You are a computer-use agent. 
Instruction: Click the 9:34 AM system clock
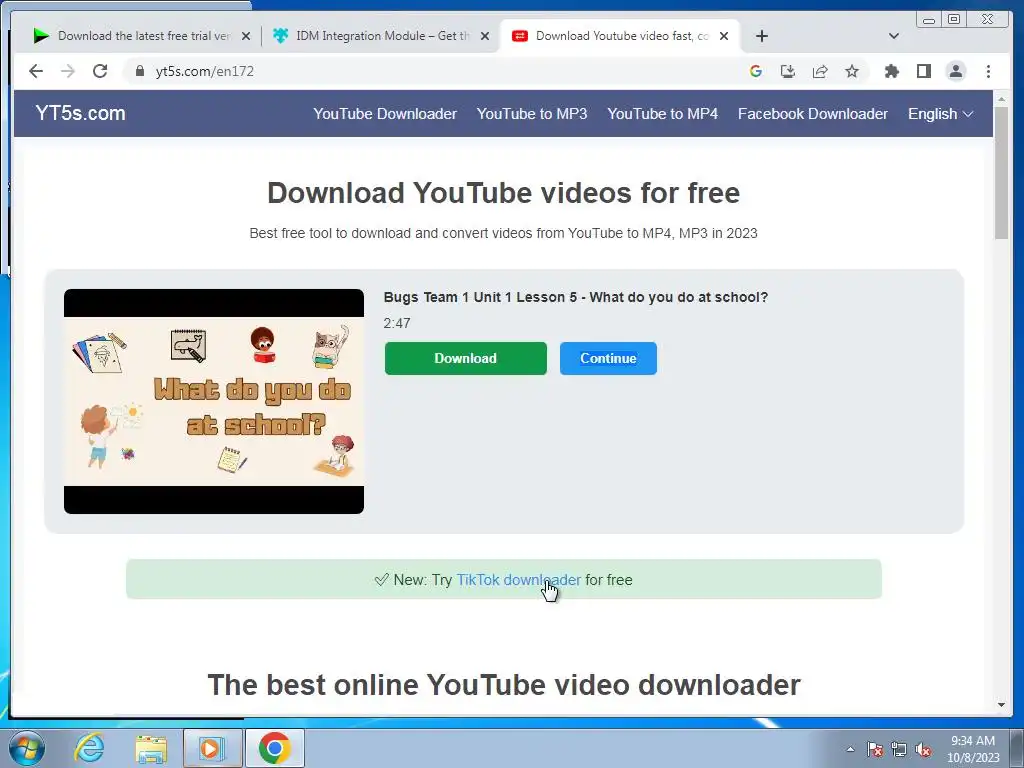[973, 741]
